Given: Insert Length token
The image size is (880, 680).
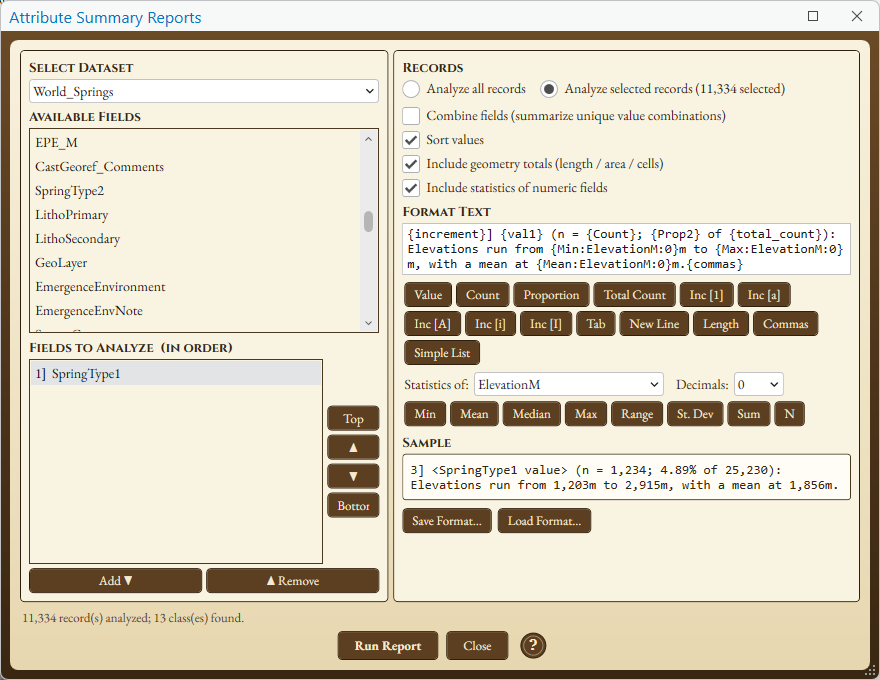Looking at the screenshot, I should pyautogui.click(x=721, y=324).
